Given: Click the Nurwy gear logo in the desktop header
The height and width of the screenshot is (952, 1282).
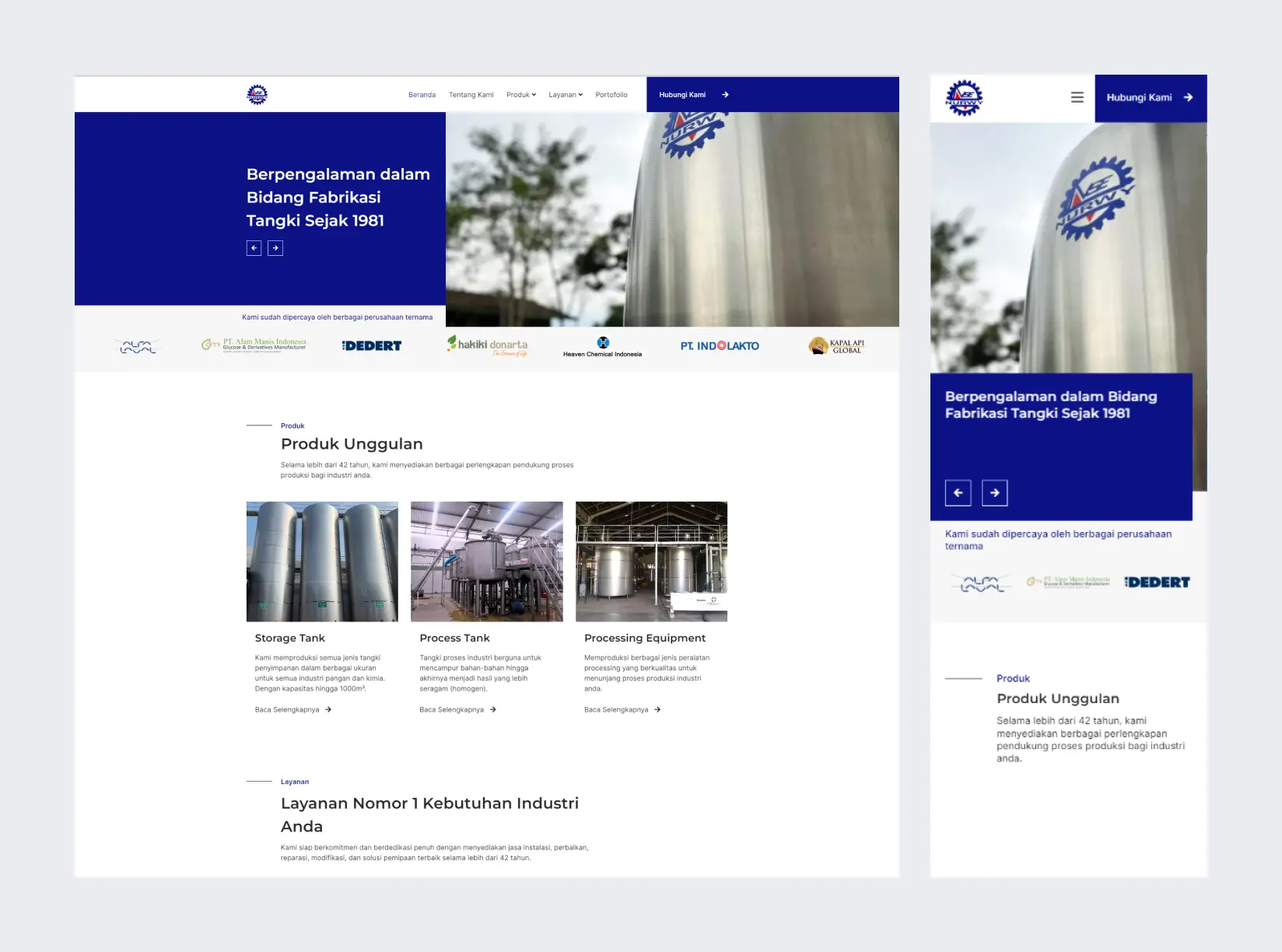Looking at the screenshot, I should pyautogui.click(x=257, y=95).
